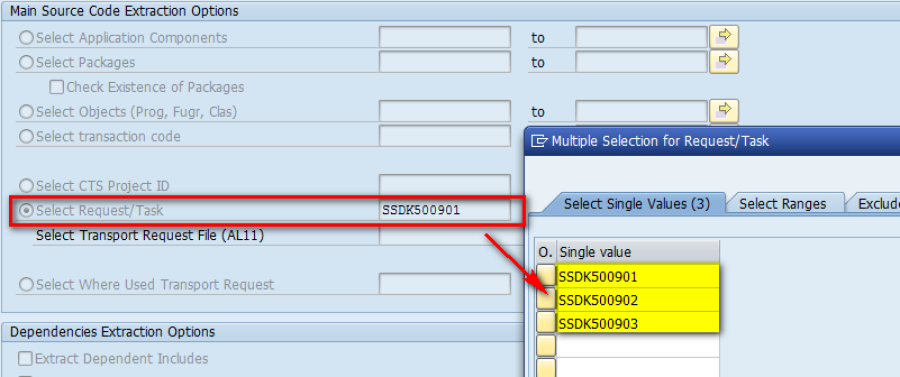The width and height of the screenshot is (900, 377).
Task: Select the Packages radio button
Action: click(x=26, y=63)
